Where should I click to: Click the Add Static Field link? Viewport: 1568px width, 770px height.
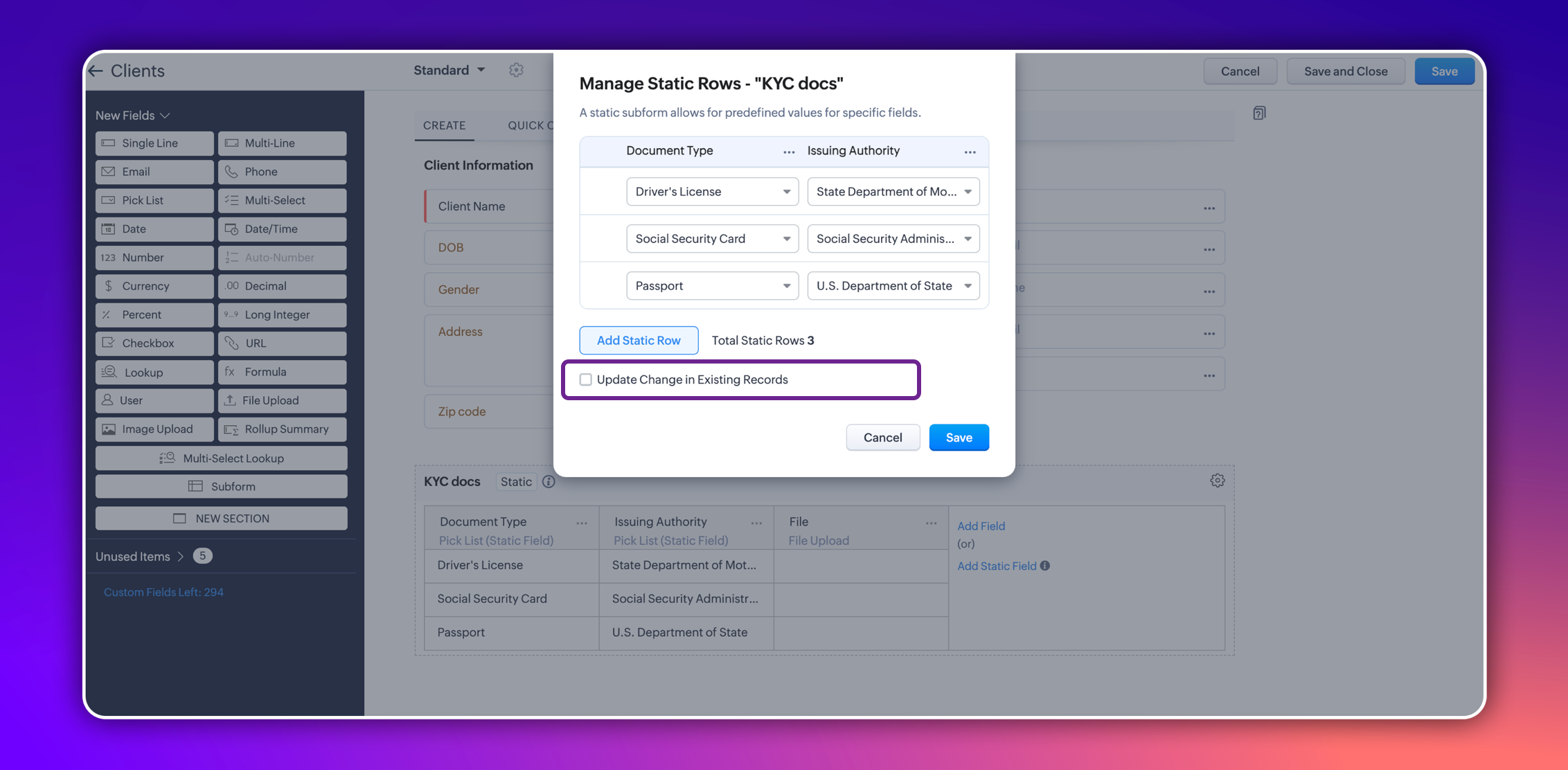[x=996, y=566]
